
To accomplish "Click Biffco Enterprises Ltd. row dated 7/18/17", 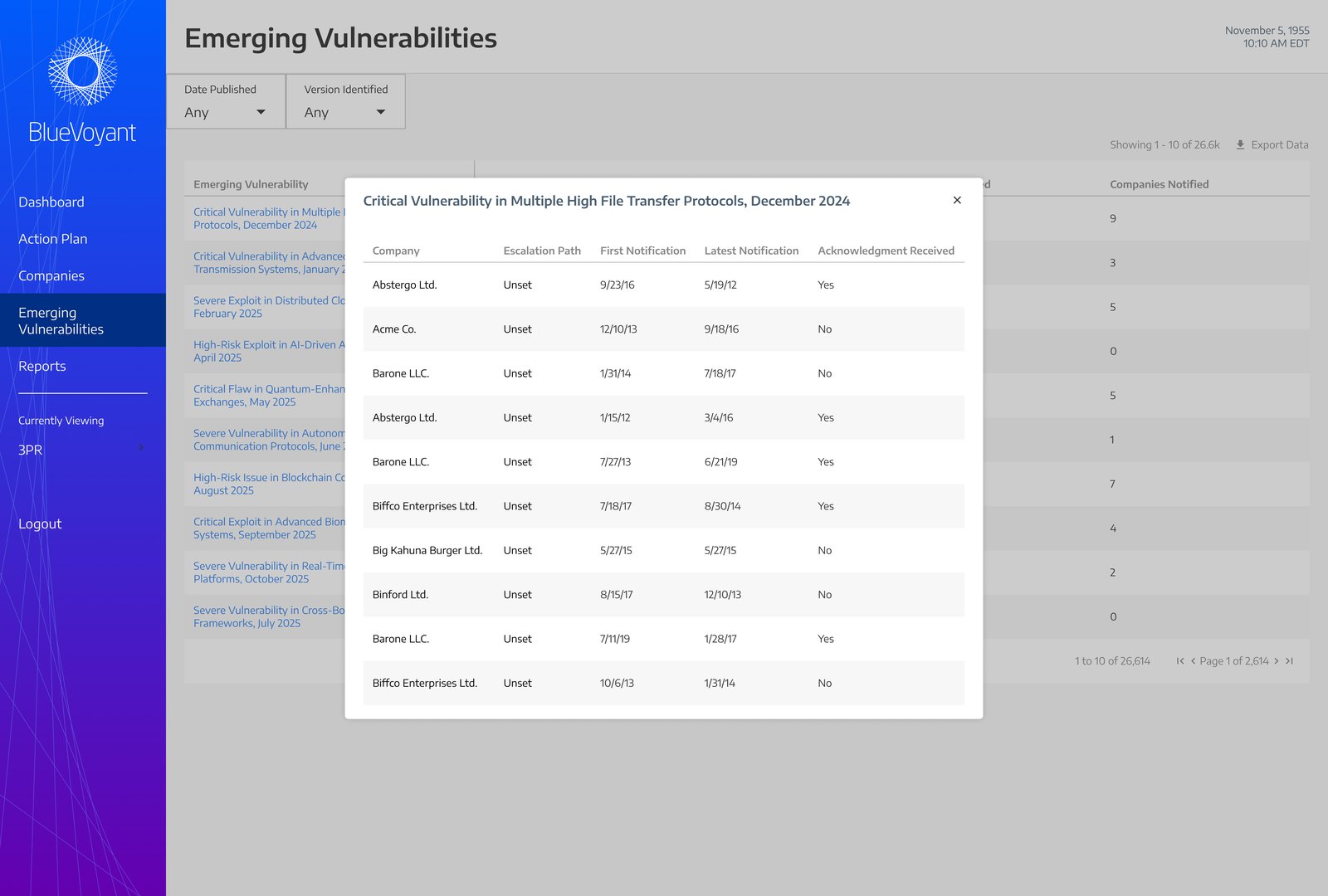I will click(x=664, y=506).
